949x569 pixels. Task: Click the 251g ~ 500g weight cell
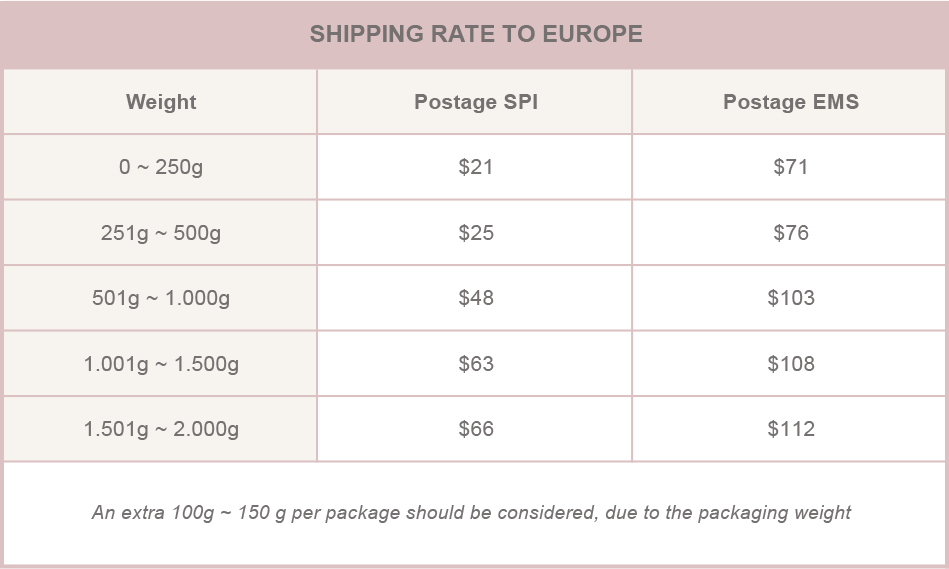click(x=160, y=232)
